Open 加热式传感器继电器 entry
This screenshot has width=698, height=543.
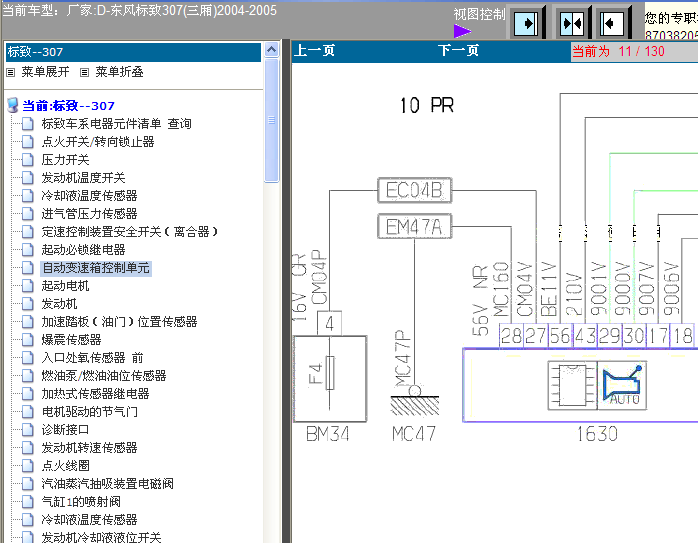[95, 393]
